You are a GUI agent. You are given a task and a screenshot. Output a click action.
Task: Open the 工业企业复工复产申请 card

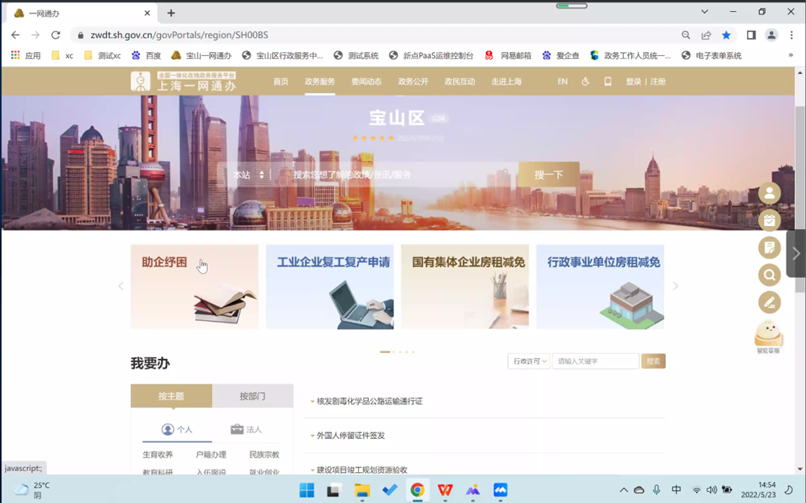(x=329, y=287)
